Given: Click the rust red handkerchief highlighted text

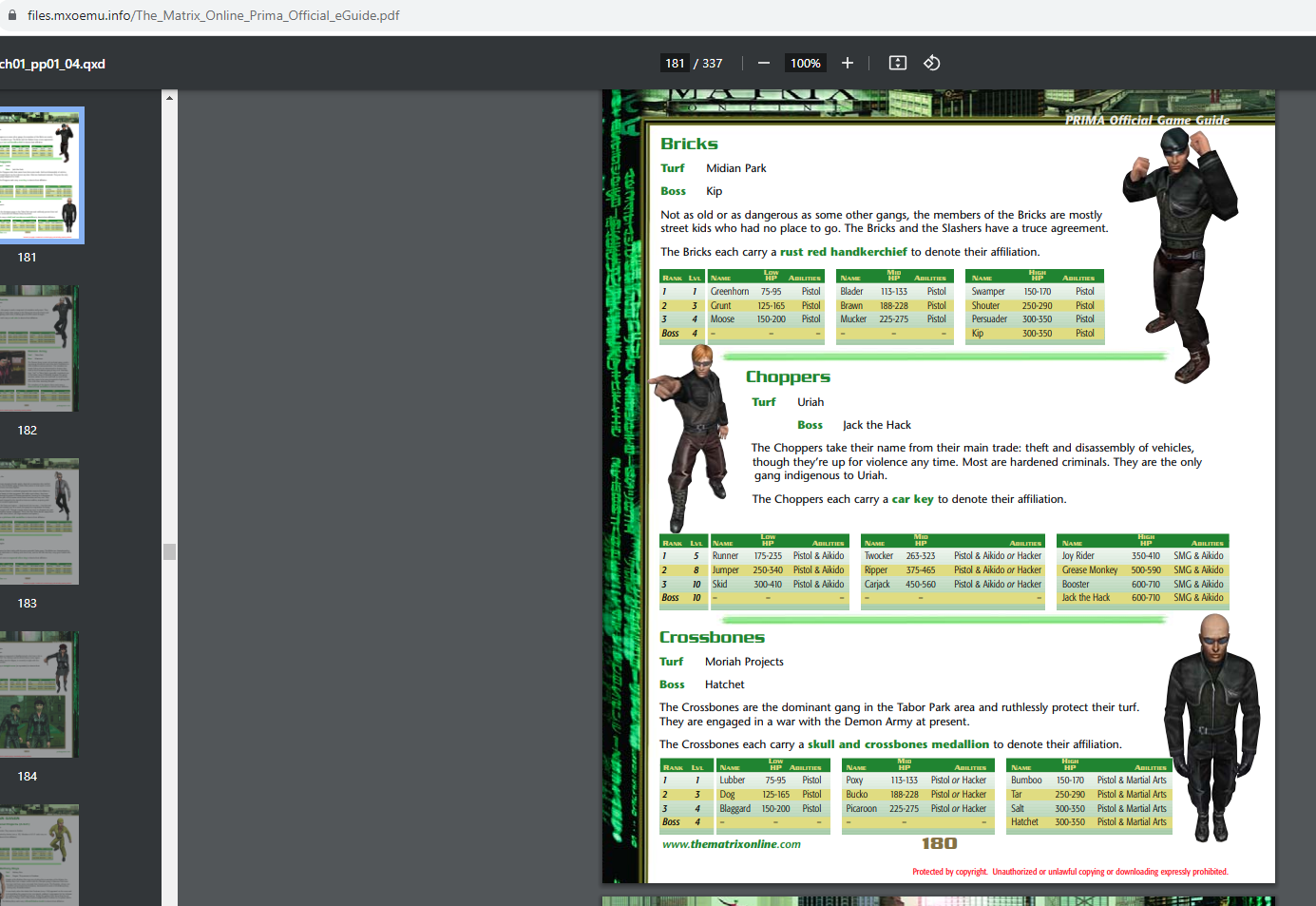Looking at the screenshot, I should pyautogui.click(x=843, y=252).
